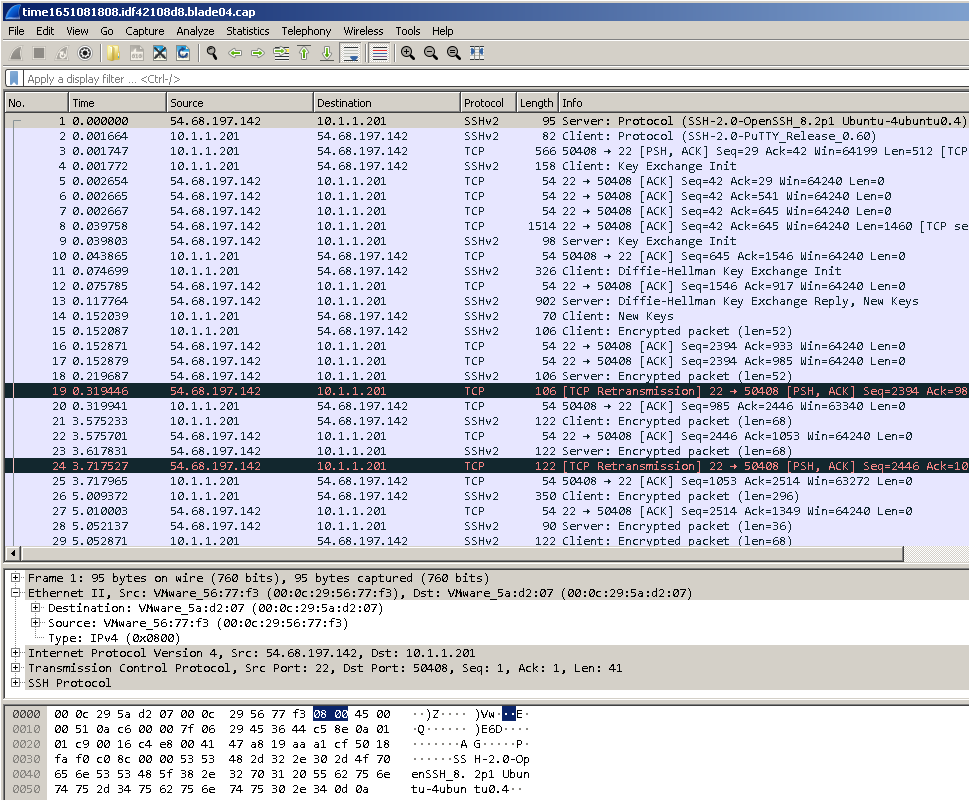Jump to the first packet icon

(304, 53)
